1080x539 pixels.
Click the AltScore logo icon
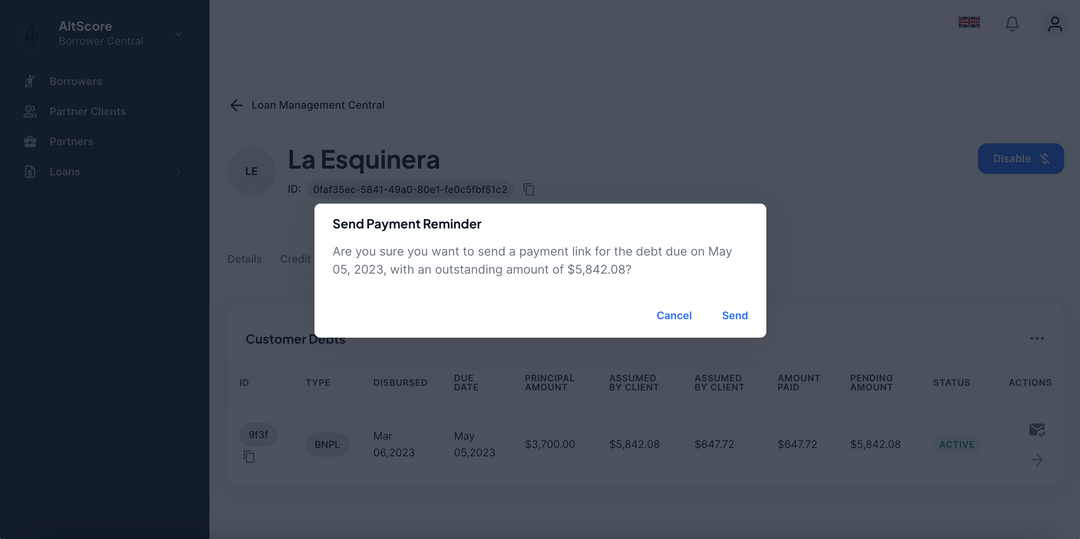pyautogui.click(x=31, y=33)
